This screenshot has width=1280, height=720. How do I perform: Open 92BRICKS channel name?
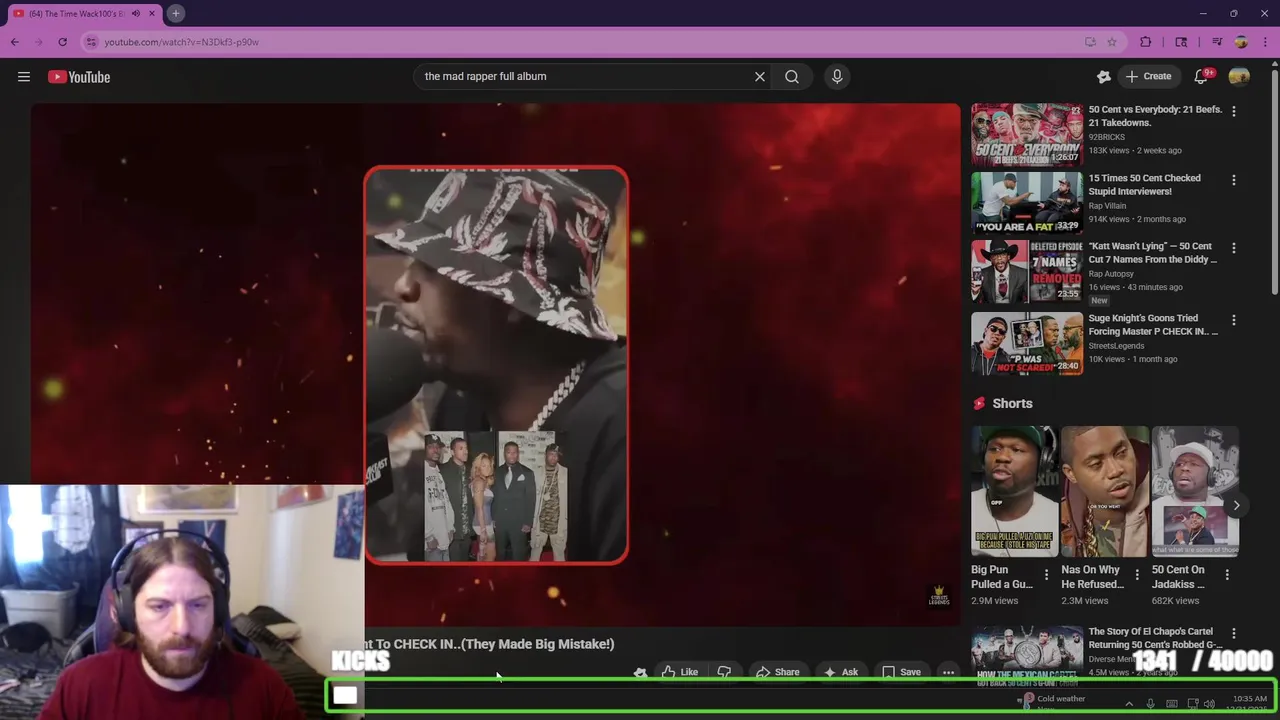(x=1107, y=137)
